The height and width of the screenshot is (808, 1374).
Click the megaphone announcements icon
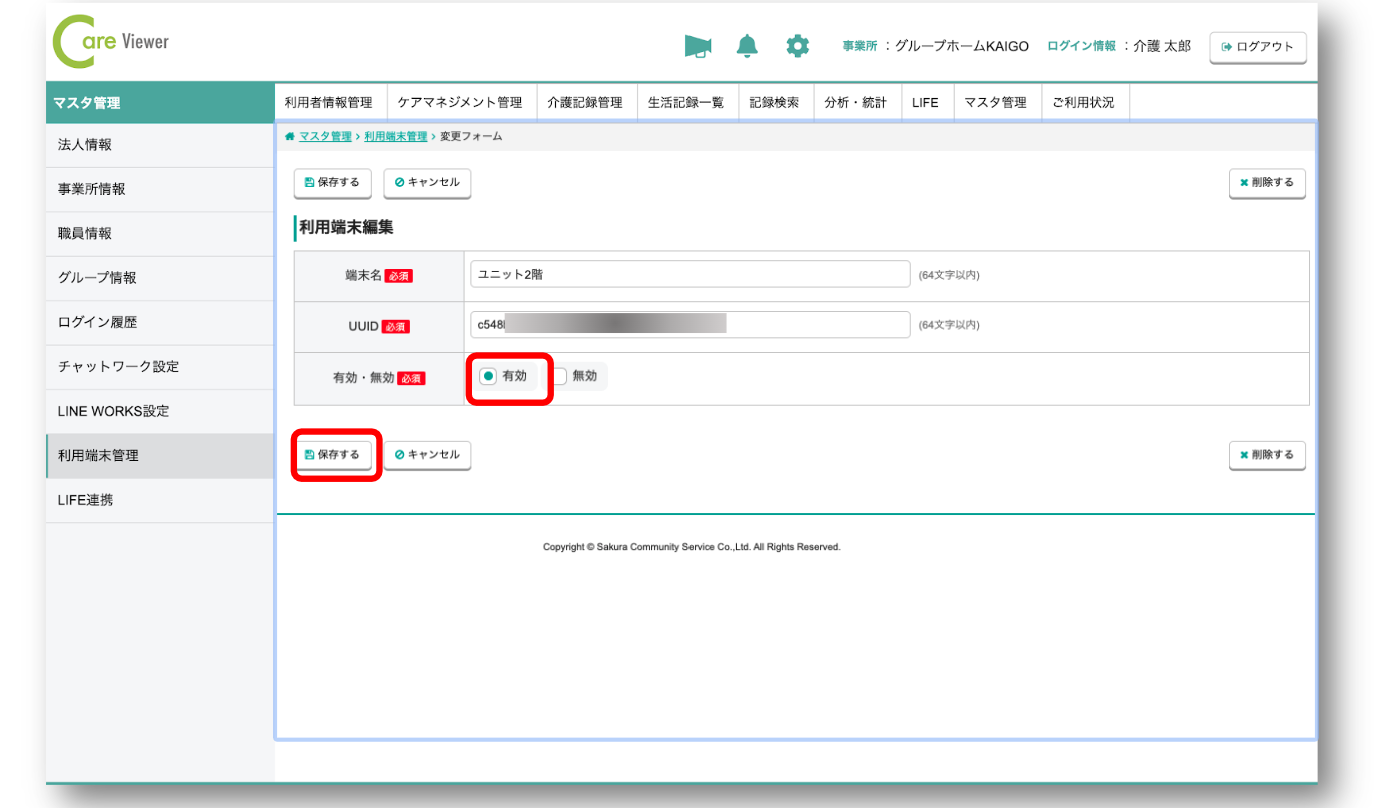coord(697,46)
